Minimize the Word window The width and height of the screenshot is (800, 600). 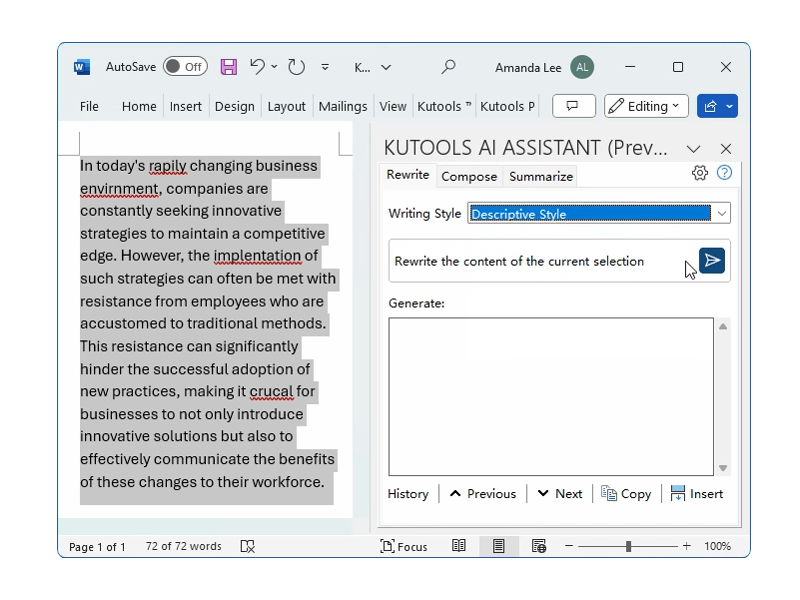(x=630, y=67)
